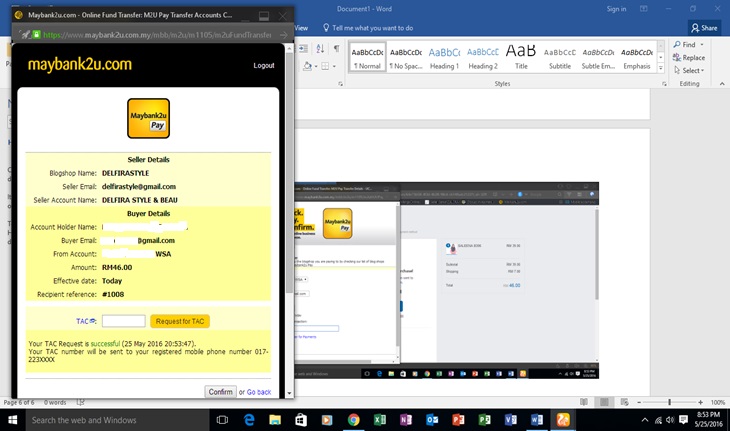Toggle Show/Hide paragraph marks in Word
The image size is (730, 431).
pos(336,48)
